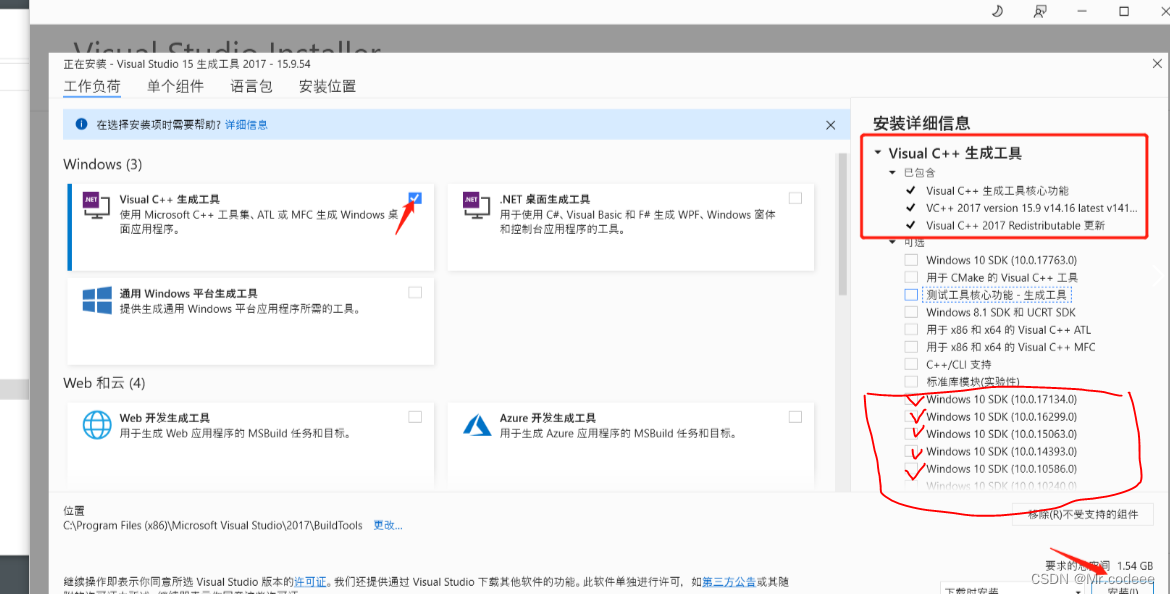Click the send feedback icon in title bar

(x=1040, y=11)
